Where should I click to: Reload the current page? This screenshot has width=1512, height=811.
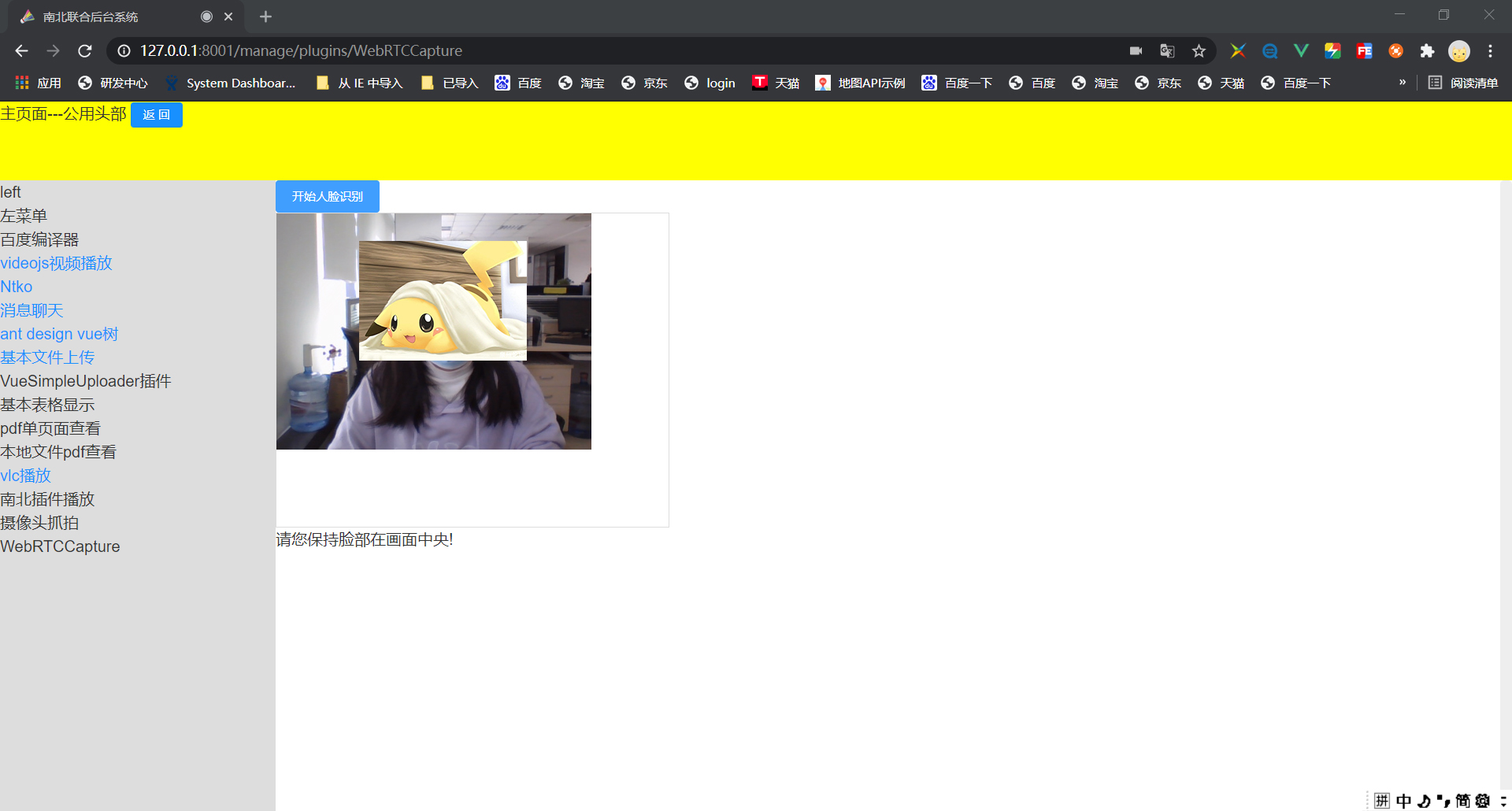[85, 51]
